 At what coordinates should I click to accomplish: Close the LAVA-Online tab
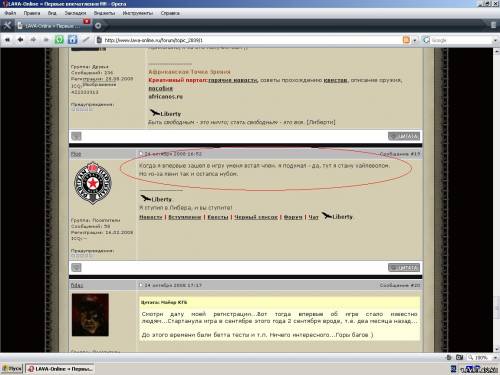[x=87, y=21]
